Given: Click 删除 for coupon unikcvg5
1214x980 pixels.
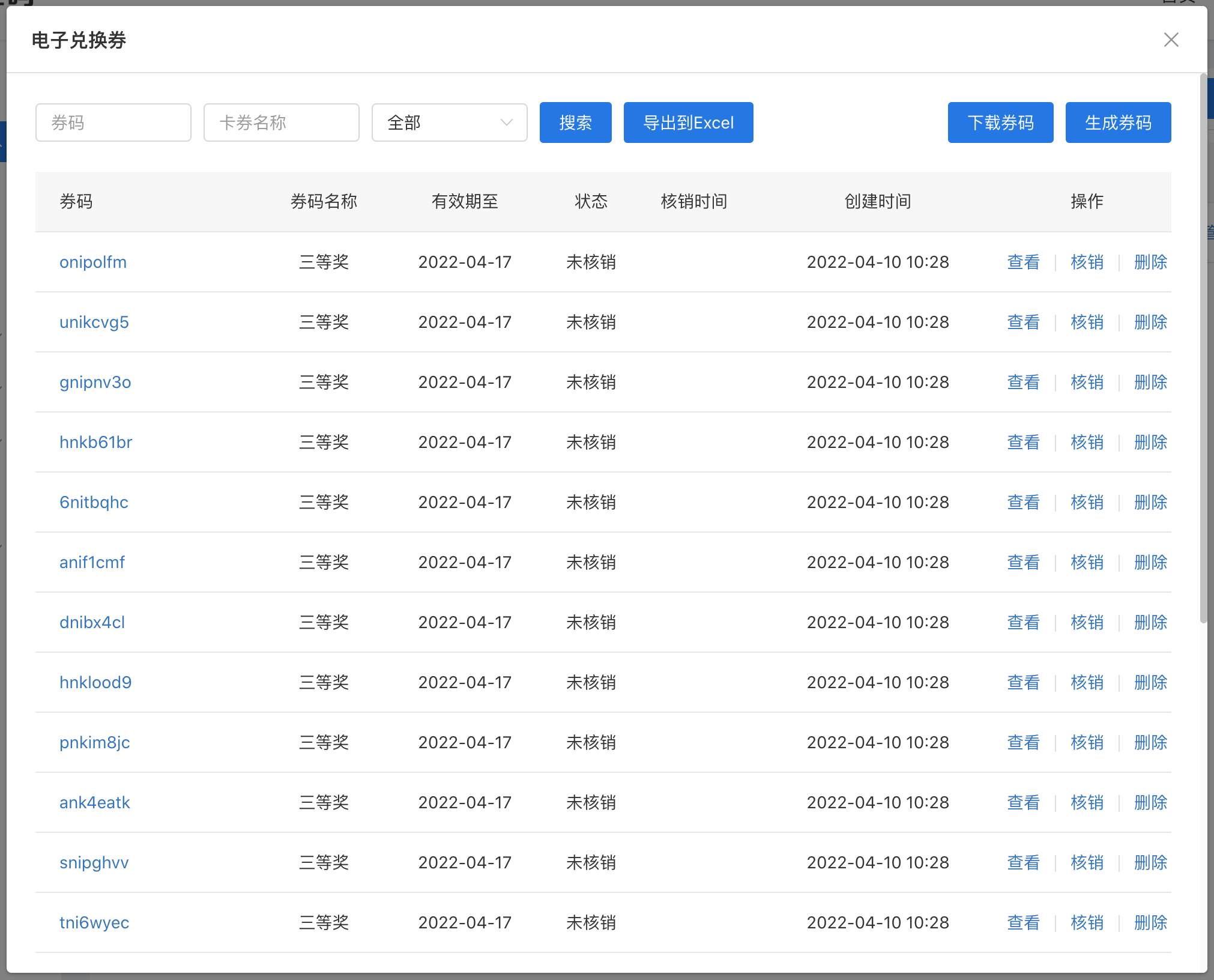Looking at the screenshot, I should click(1150, 322).
